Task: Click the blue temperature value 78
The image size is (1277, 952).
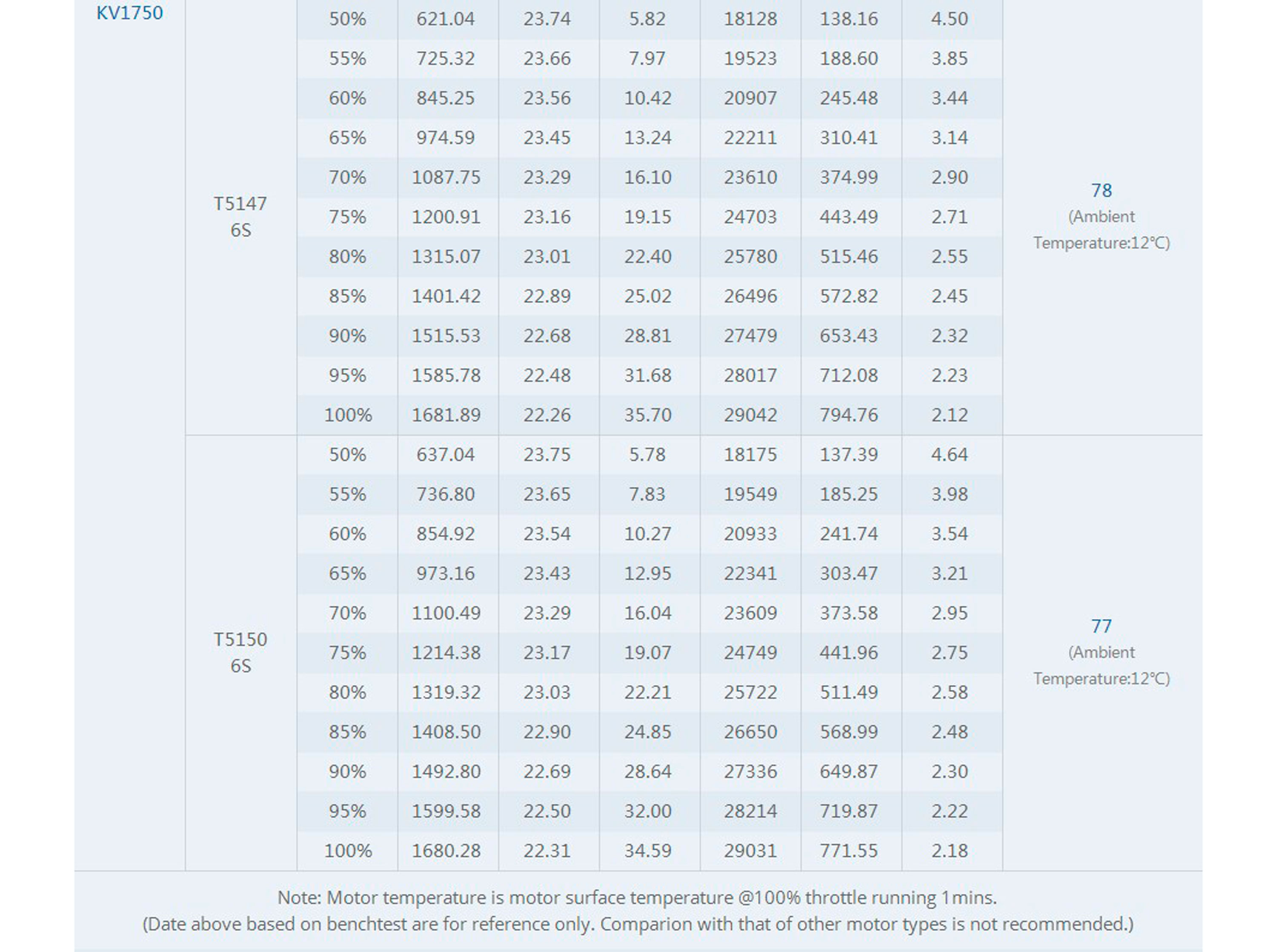Action: [1101, 190]
